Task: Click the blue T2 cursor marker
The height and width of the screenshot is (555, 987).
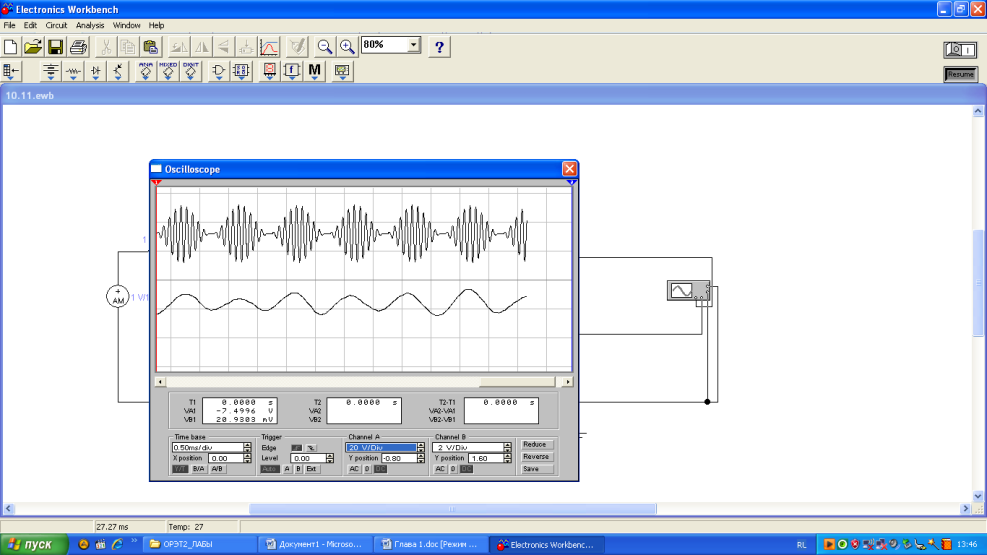Action: [x=571, y=182]
